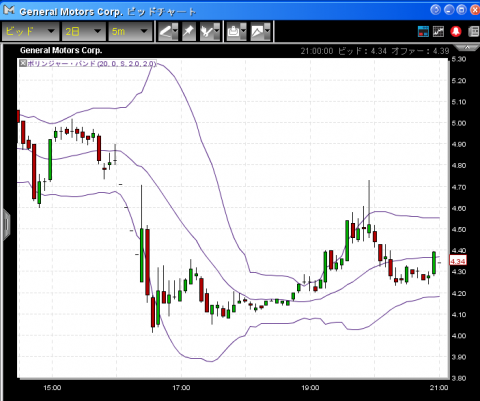Open the 5m interval dropdown
Viewport: 480px width, 401px height.
point(130,32)
